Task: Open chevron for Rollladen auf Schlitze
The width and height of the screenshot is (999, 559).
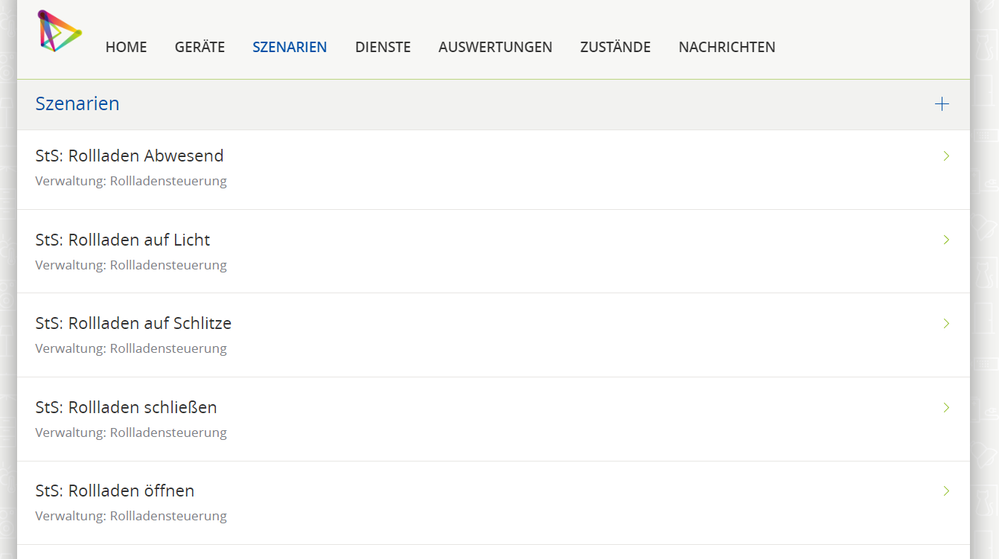Action: [x=946, y=324]
